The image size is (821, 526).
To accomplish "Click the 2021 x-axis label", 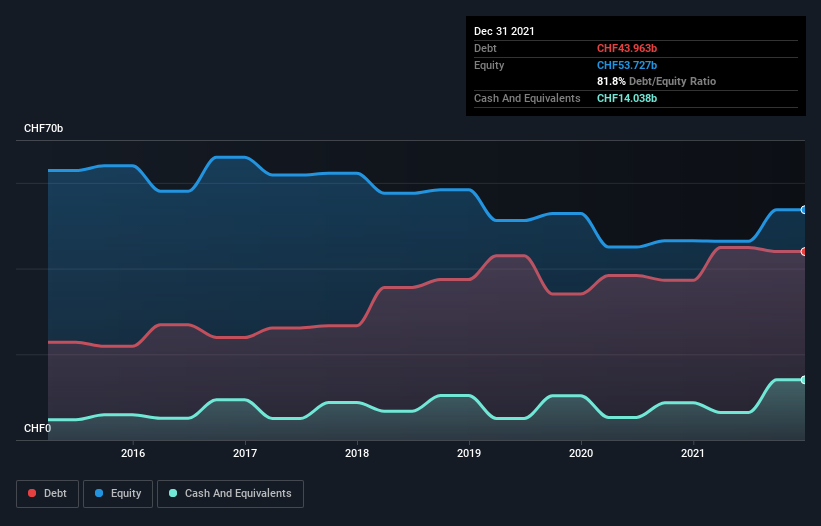I will pyautogui.click(x=693, y=453).
